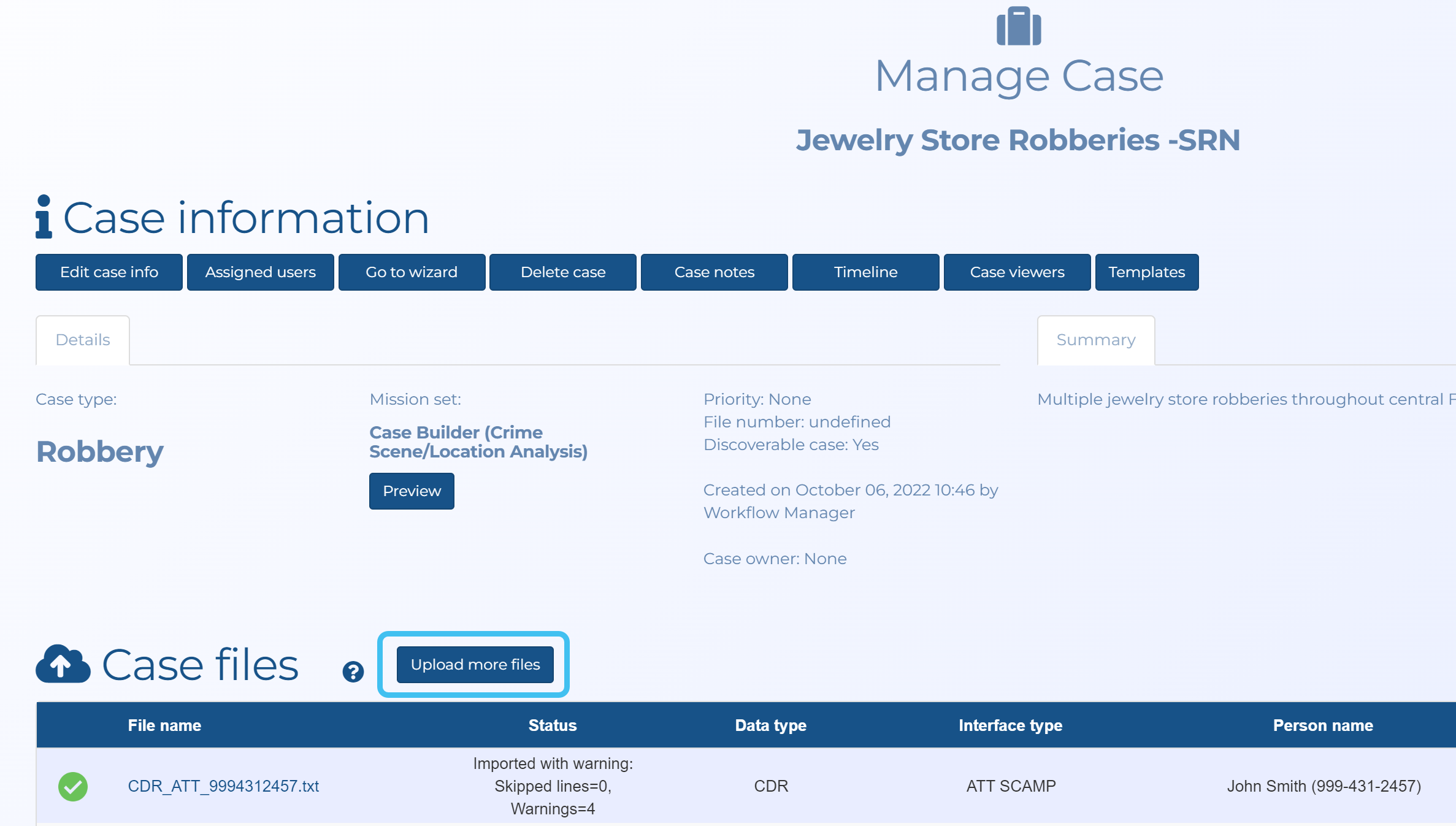
Task: Click the Status column header
Action: coord(552,725)
